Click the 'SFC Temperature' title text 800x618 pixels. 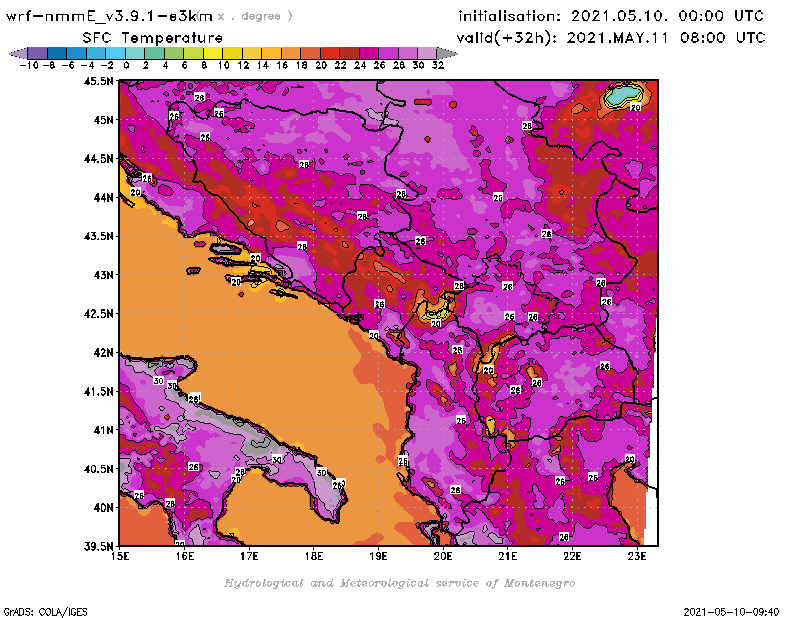pos(153,38)
